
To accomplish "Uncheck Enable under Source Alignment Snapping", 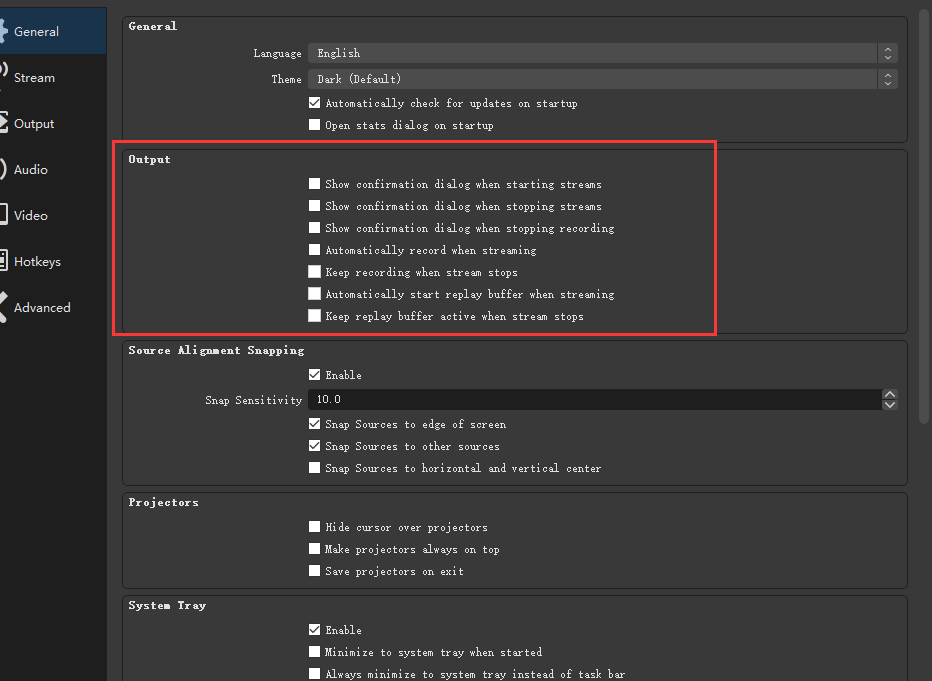I will point(314,374).
